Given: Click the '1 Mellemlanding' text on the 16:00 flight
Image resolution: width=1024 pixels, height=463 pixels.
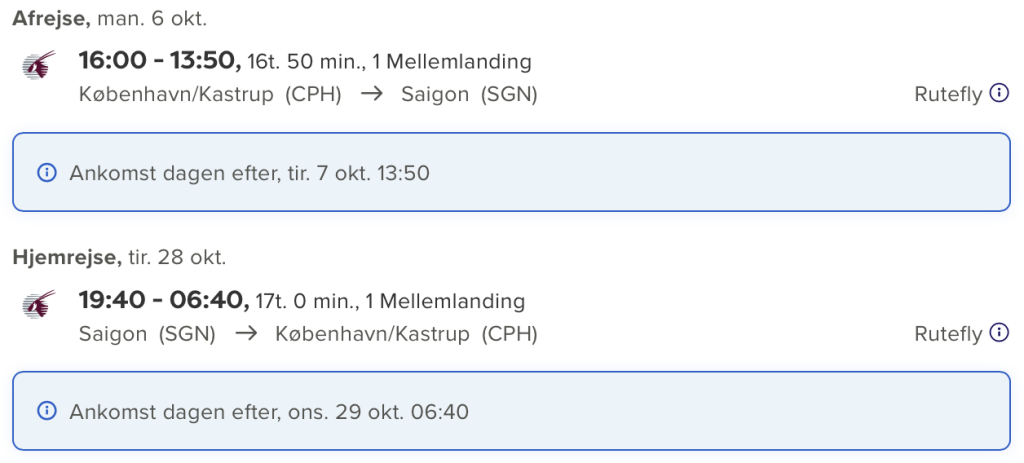Looking at the screenshot, I should click(x=452, y=62).
